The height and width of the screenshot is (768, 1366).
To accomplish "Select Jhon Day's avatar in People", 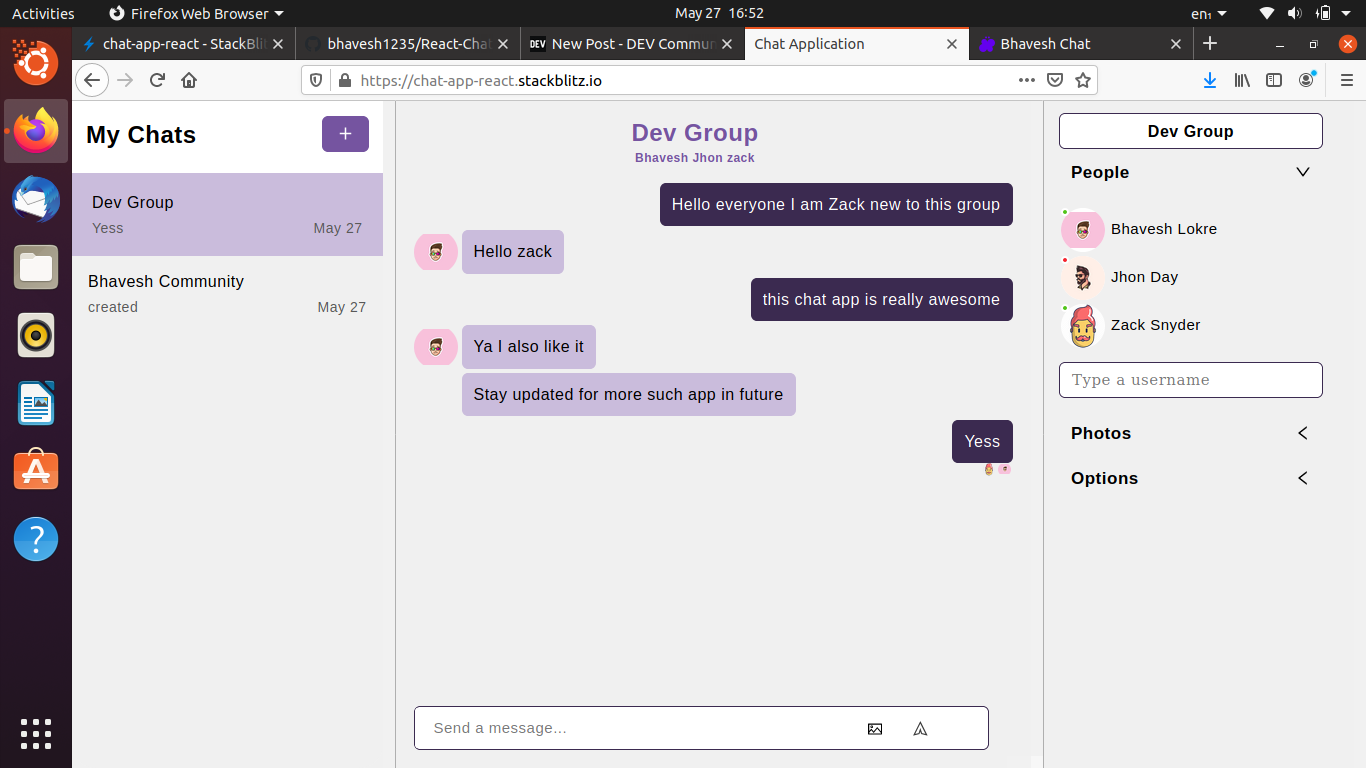I will (x=1082, y=277).
